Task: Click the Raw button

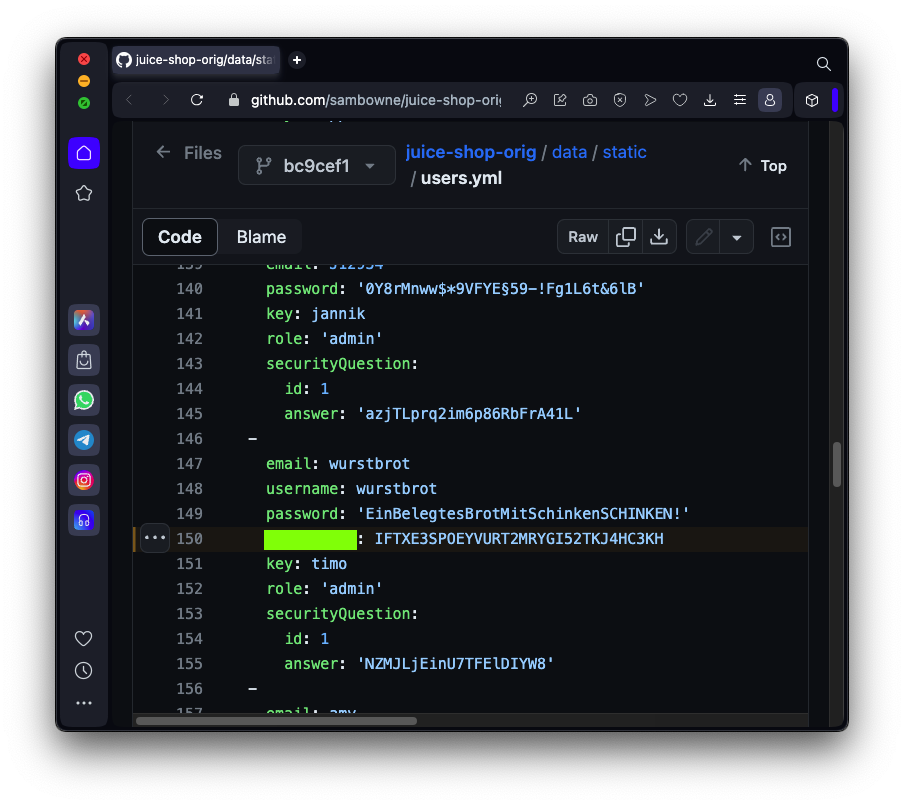Action: (583, 237)
